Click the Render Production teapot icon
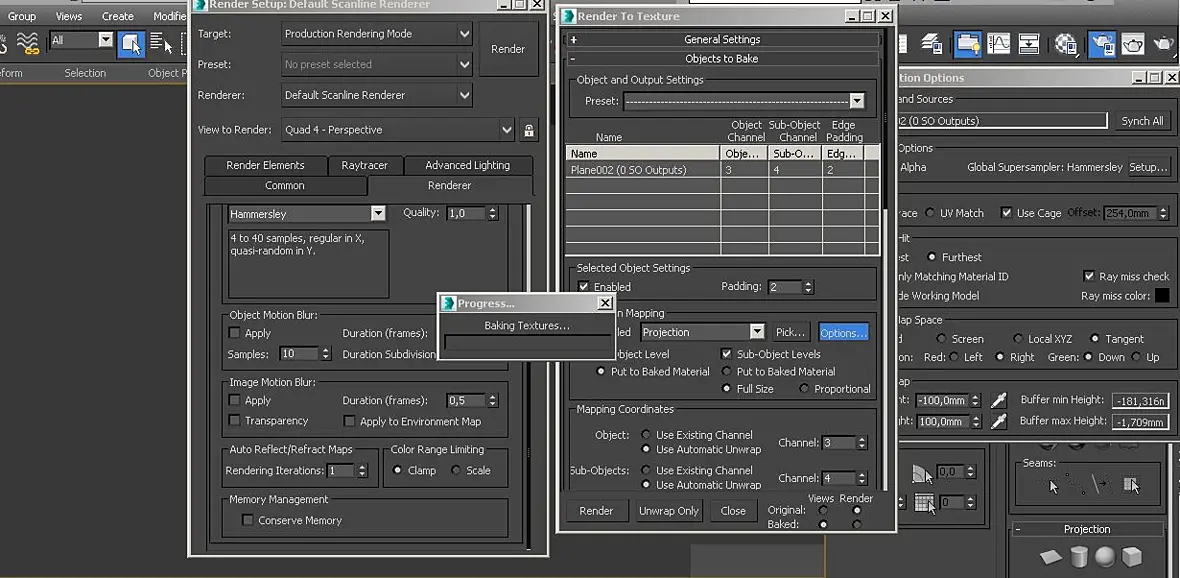The image size is (1180, 578). 1164,44
